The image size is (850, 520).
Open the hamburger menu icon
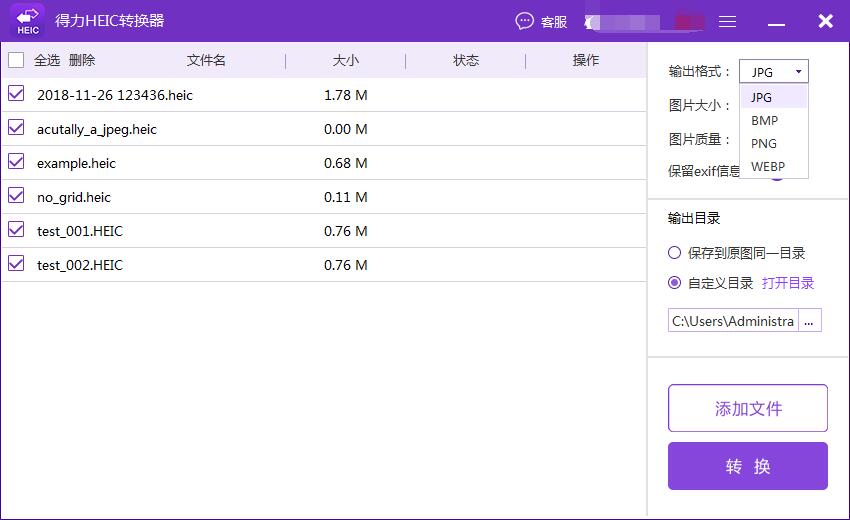click(x=728, y=21)
